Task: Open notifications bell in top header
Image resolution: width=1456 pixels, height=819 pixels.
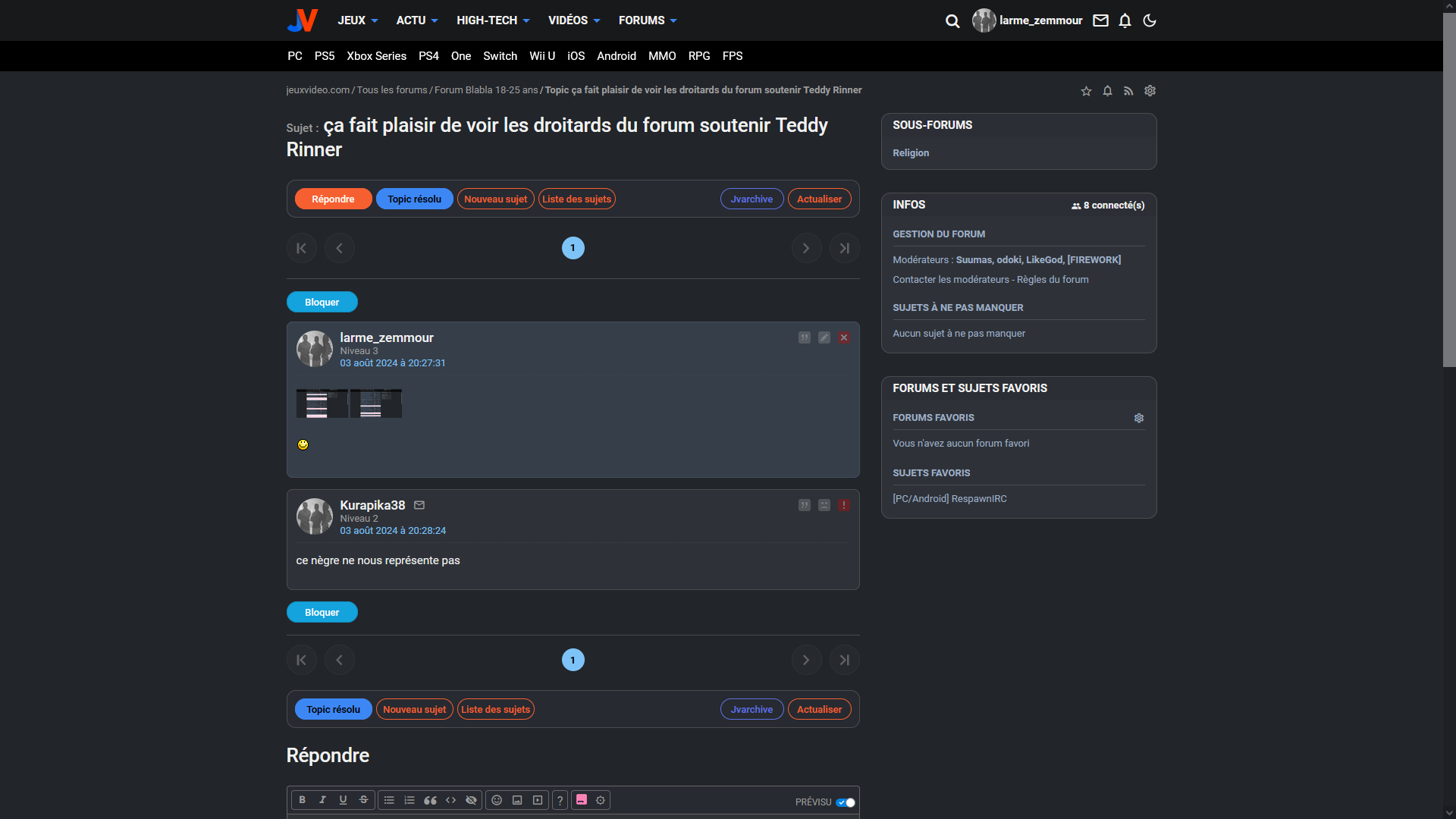Action: pyautogui.click(x=1125, y=20)
